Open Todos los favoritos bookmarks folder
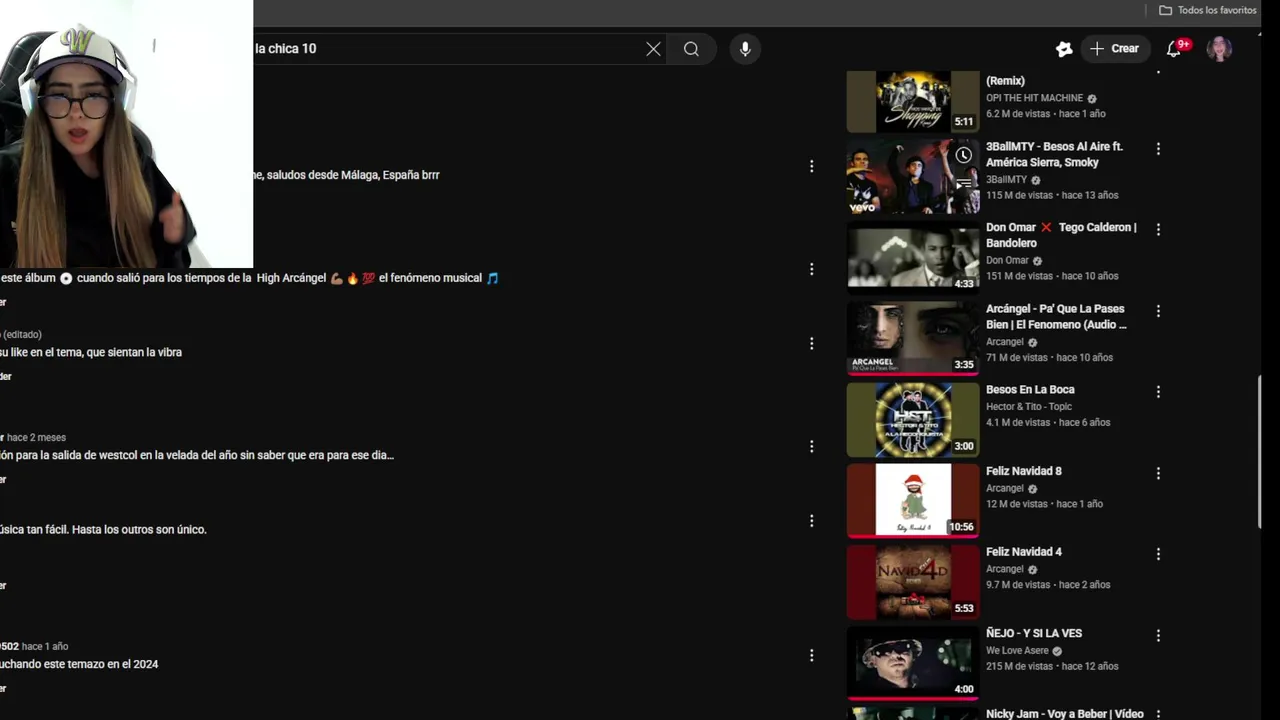This screenshot has height=720, width=1280. [1207, 10]
